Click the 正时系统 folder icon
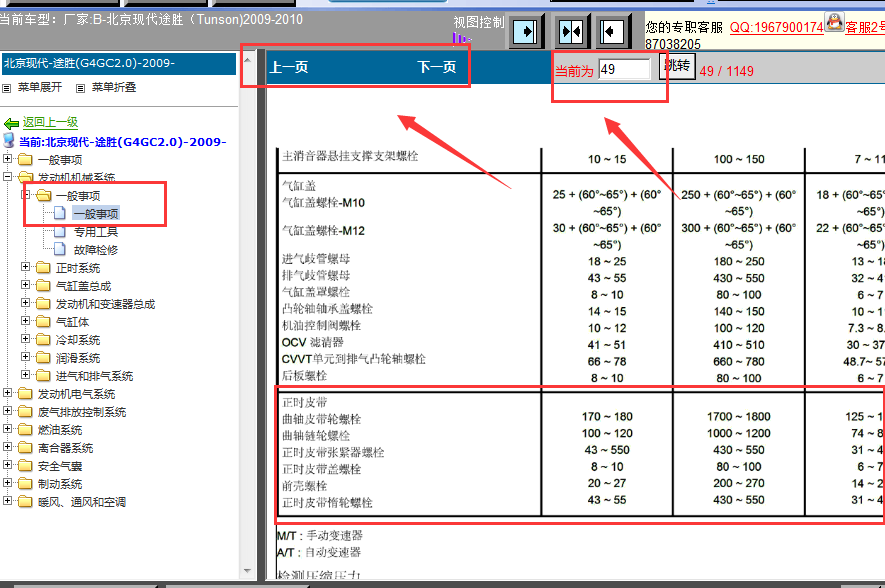 click(43, 267)
